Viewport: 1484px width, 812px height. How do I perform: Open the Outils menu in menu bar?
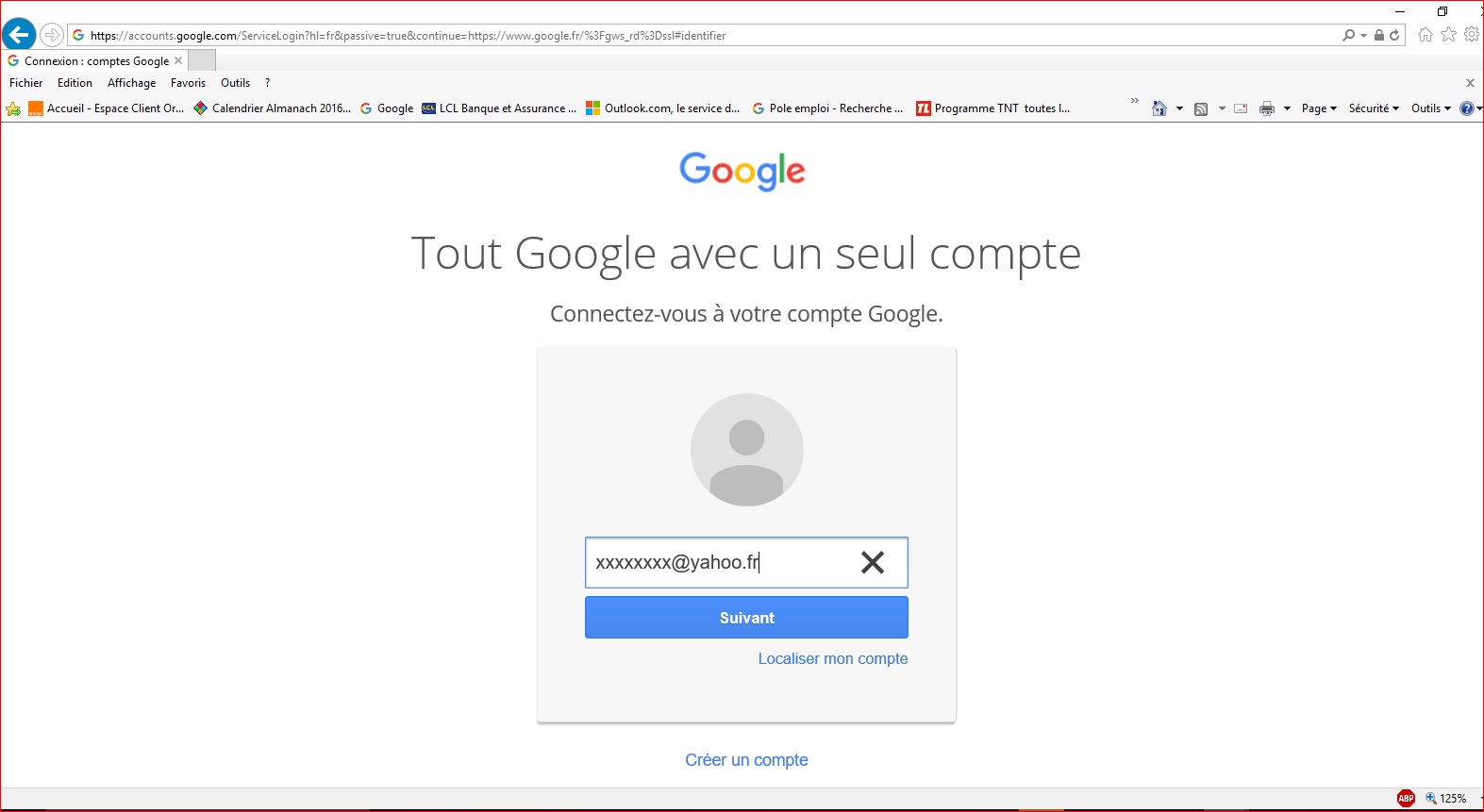[x=235, y=83]
